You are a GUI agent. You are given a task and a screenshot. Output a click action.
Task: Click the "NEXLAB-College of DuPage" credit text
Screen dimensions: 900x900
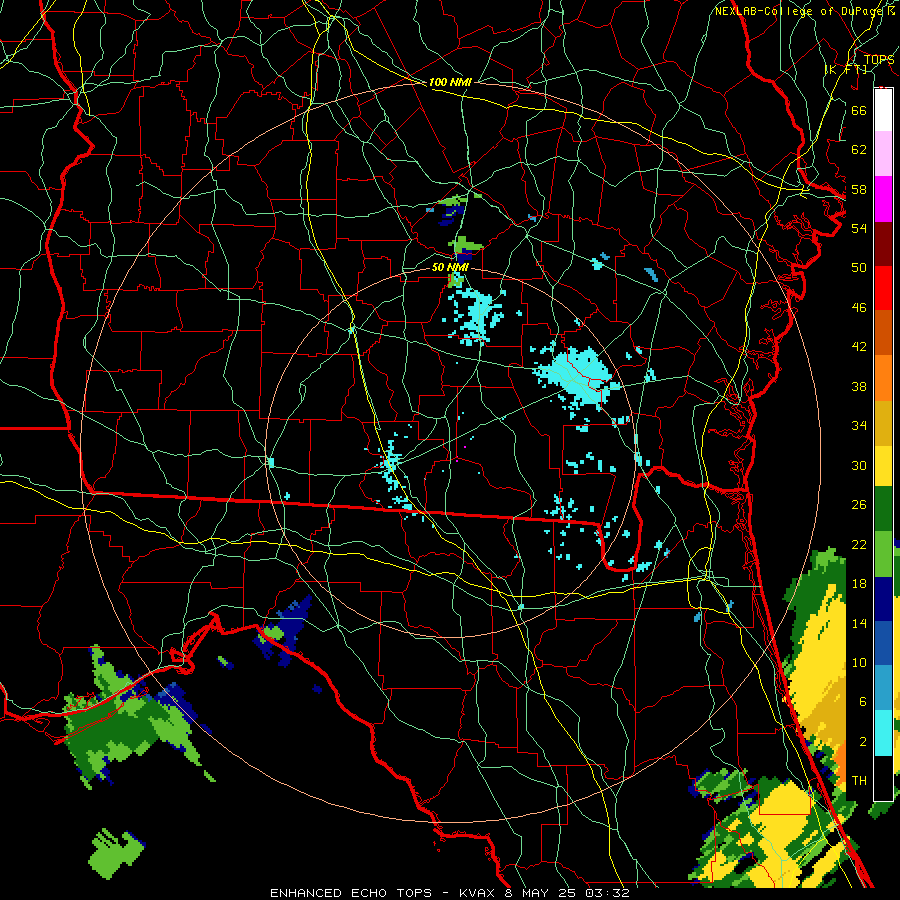(799, 11)
